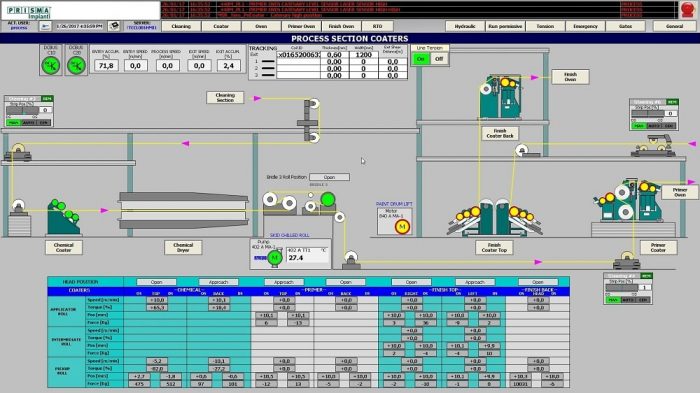This screenshot has height=393, width=700.
Task: Turn Line Tension On
Action: point(421,59)
